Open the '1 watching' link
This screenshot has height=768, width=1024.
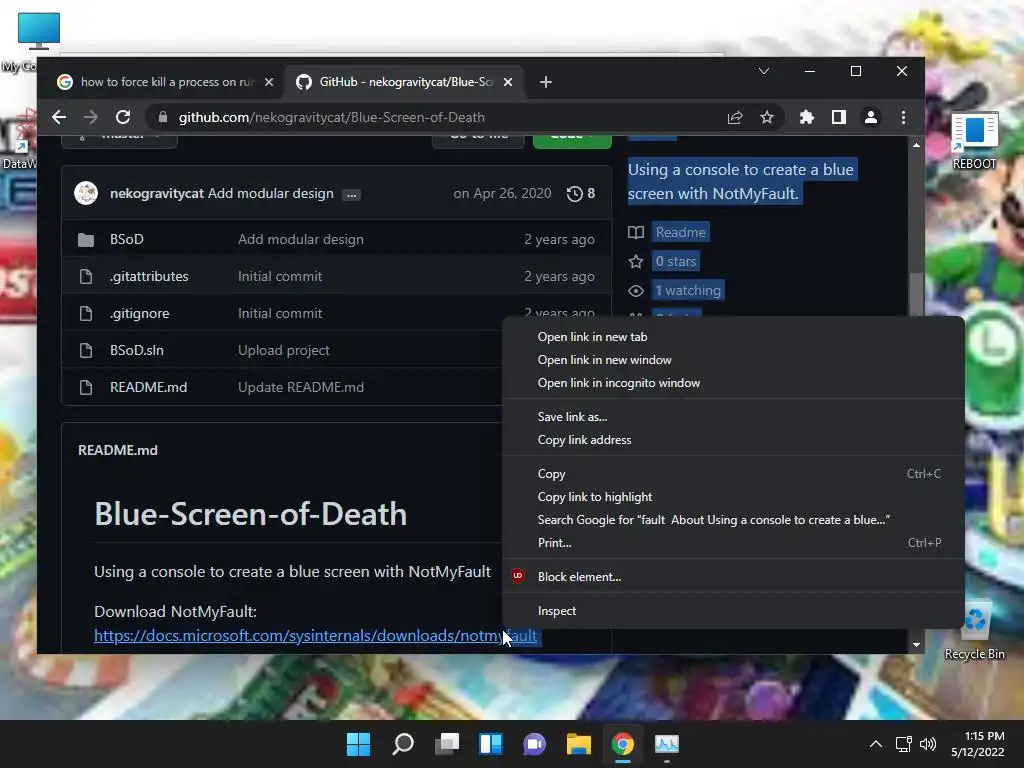(x=688, y=290)
